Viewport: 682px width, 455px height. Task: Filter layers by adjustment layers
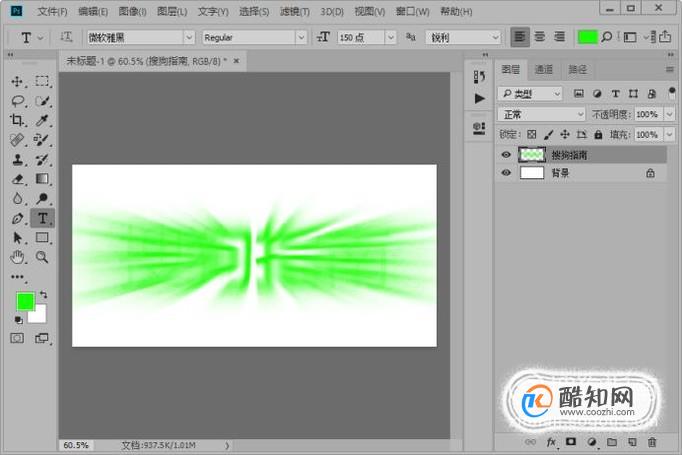pos(597,94)
